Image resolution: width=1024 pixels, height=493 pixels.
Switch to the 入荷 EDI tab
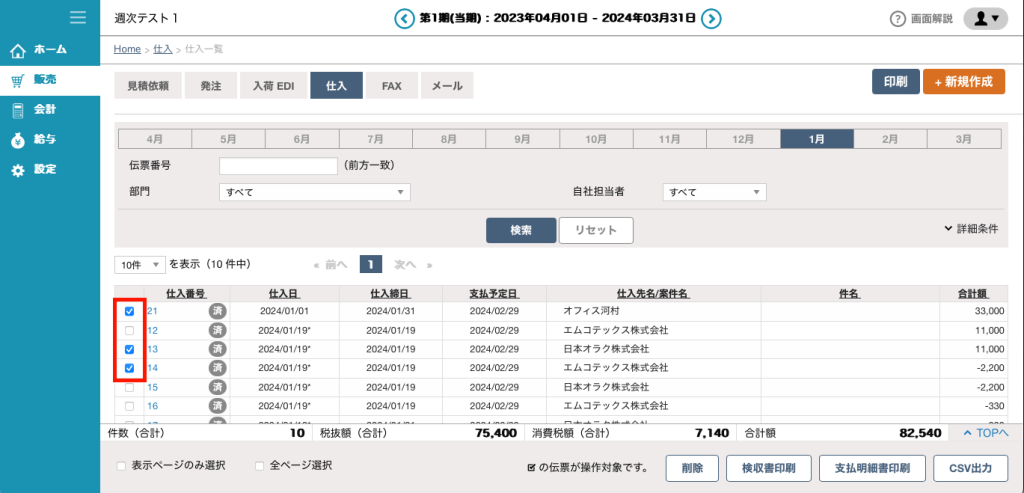[x=274, y=86]
